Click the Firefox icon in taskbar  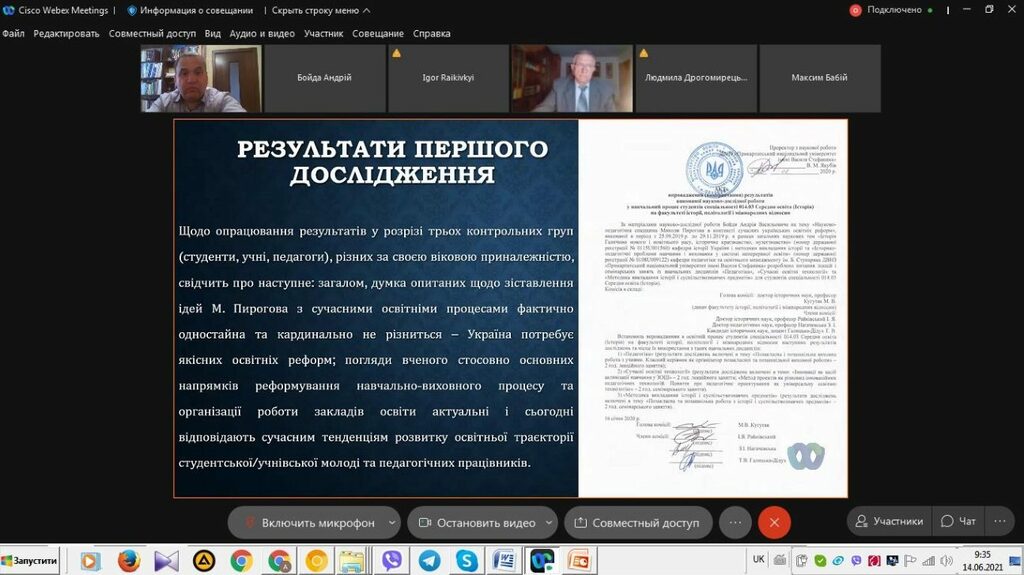point(128,561)
